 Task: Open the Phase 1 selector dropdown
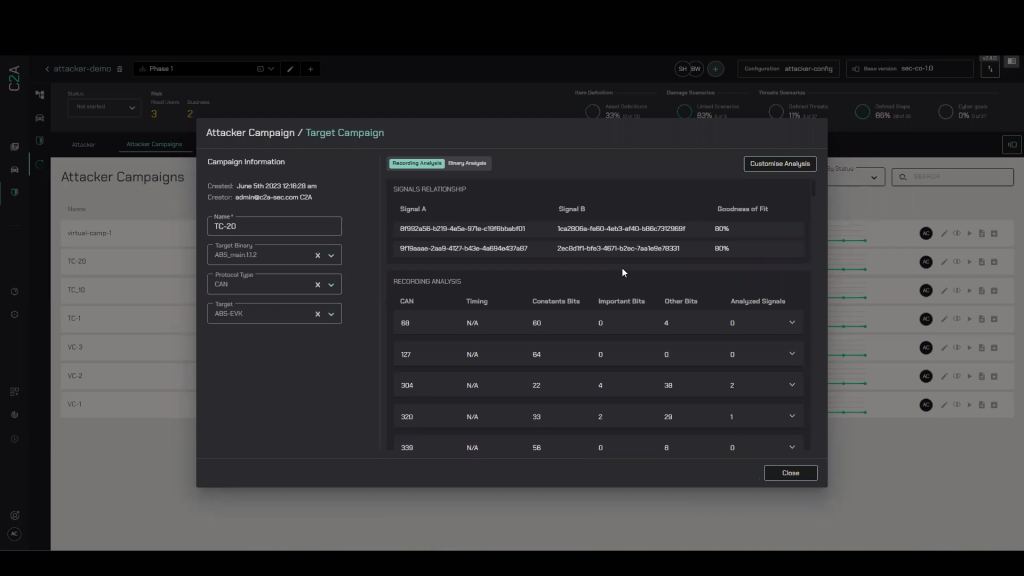pyautogui.click(x=270, y=69)
